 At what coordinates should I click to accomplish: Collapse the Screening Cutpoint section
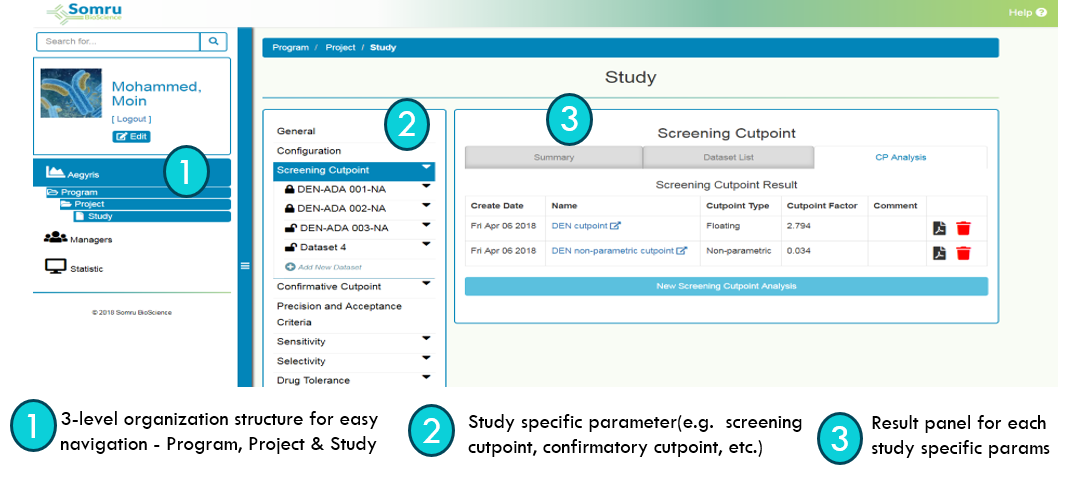pyautogui.click(x=427, y=168)
